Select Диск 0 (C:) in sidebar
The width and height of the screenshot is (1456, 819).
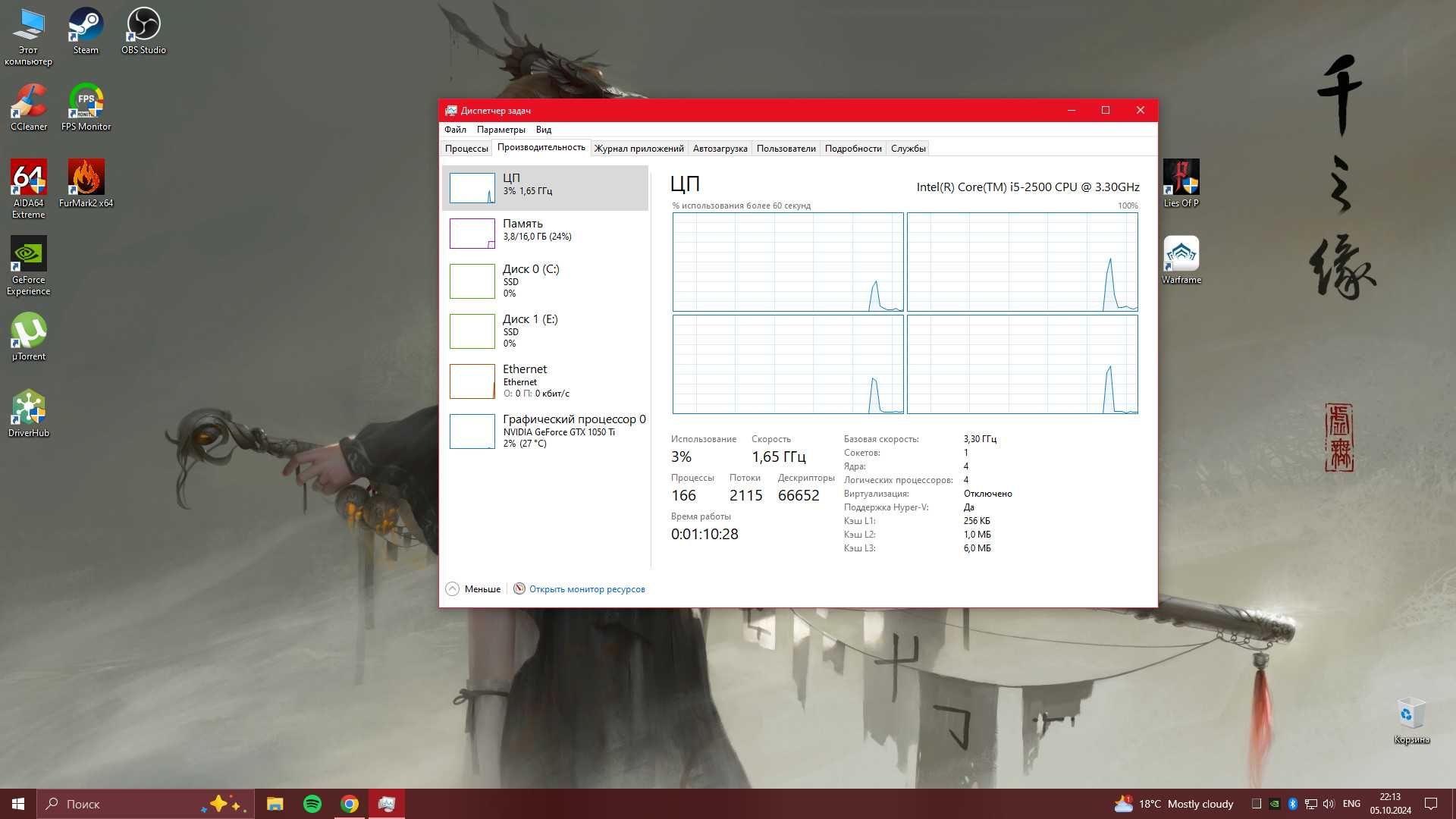(545, 281)
